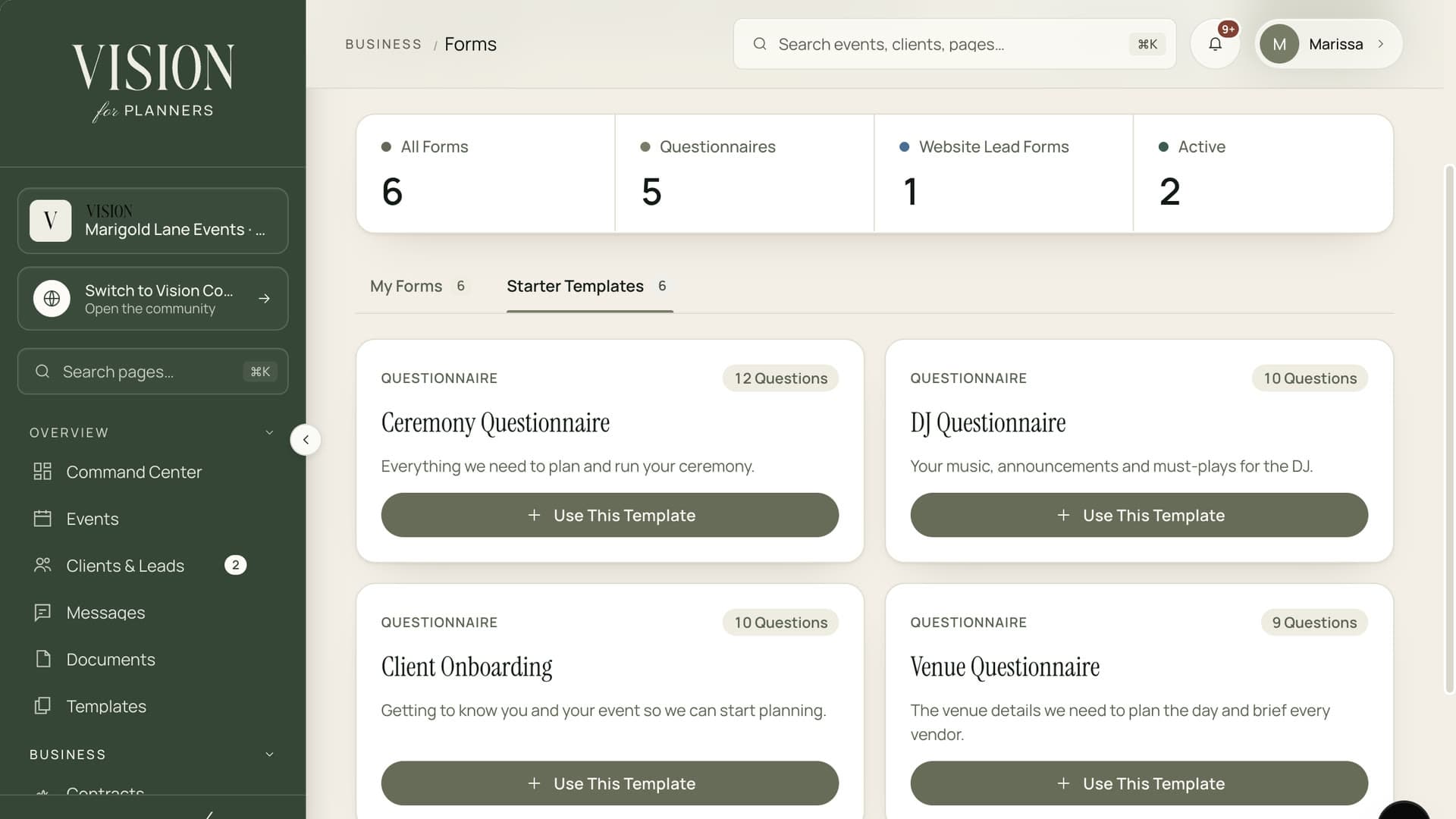This screenshot has width=1456, height=819.
Task: Select the Active forms stat card
Action: click(x=1263, y=174)
